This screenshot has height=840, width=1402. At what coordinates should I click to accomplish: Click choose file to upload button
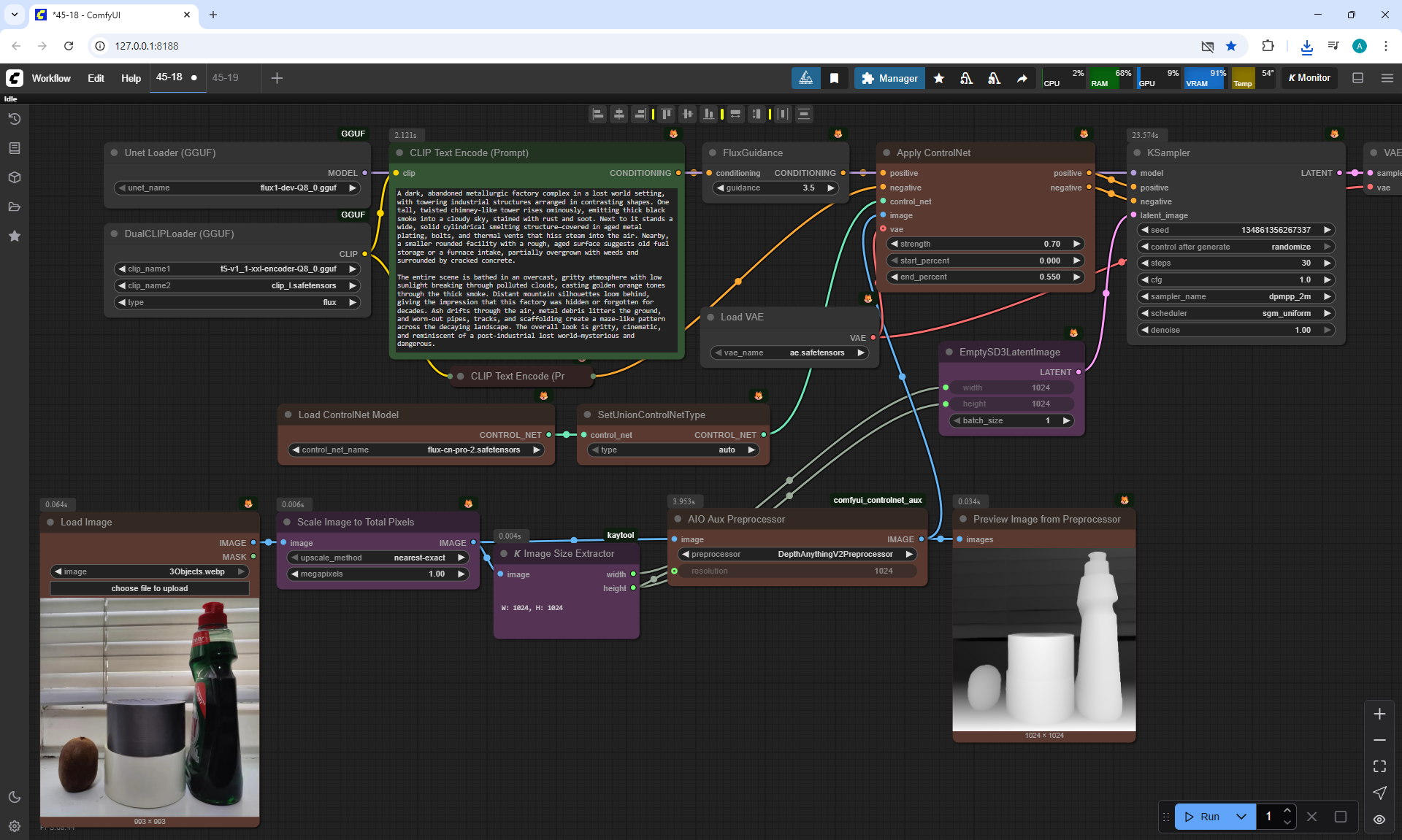(x=150, y=588)
